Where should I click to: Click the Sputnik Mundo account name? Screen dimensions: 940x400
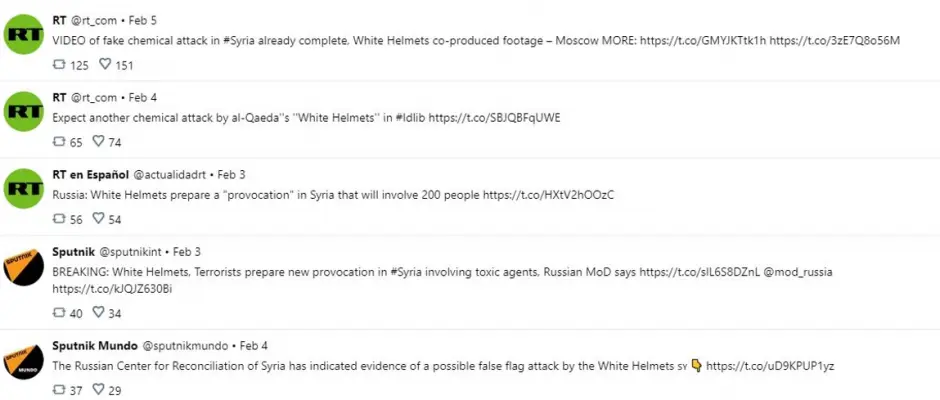95,346
